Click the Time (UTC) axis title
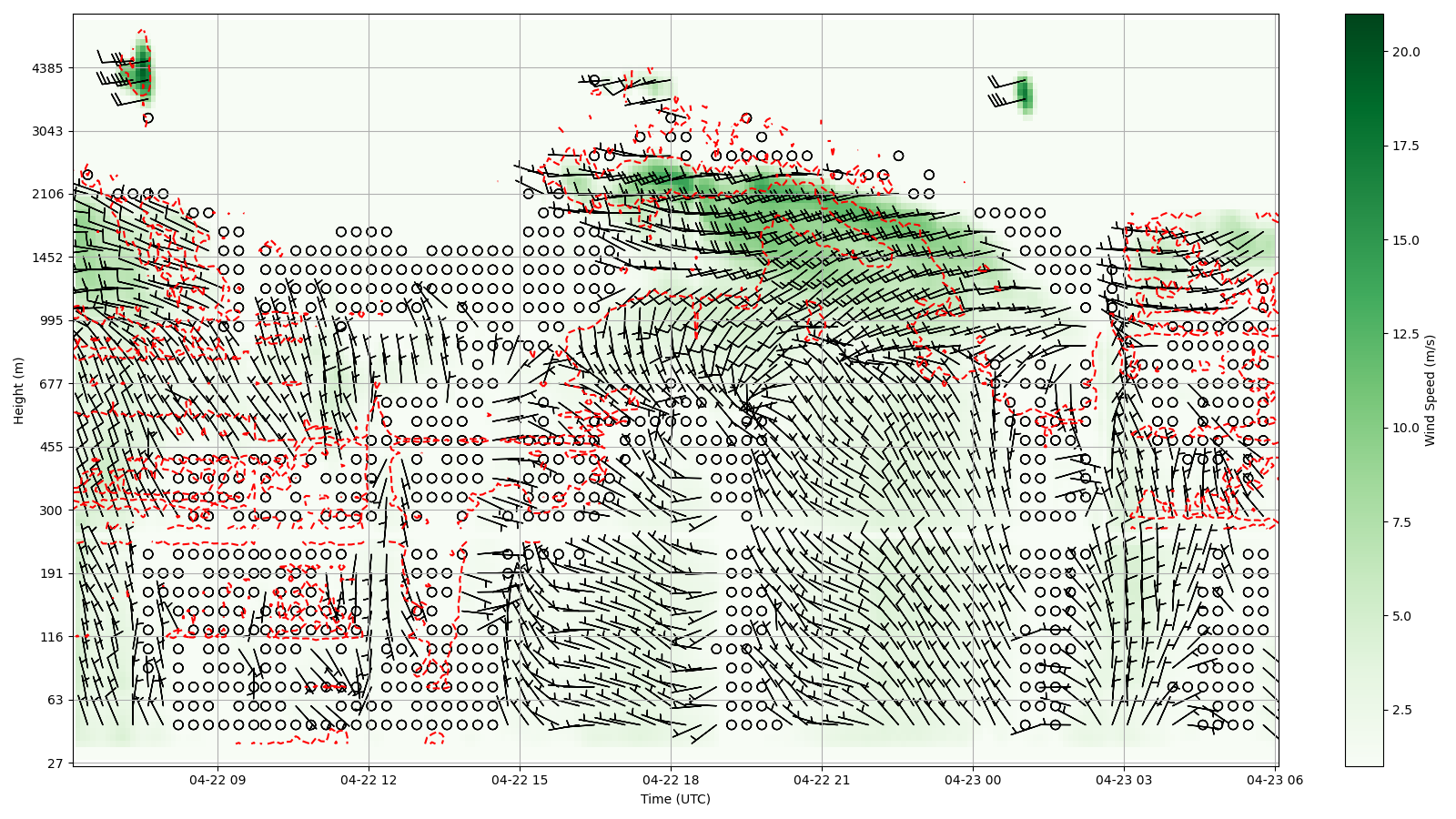This screenshot has width=1456, height=819. tap(675, 799)
